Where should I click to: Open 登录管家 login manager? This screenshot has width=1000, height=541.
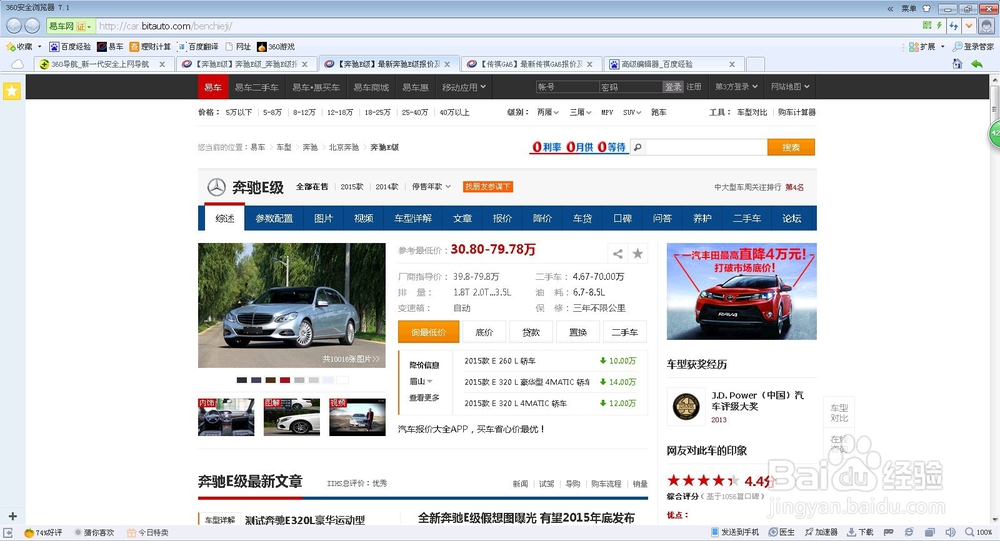pos(973,47)
